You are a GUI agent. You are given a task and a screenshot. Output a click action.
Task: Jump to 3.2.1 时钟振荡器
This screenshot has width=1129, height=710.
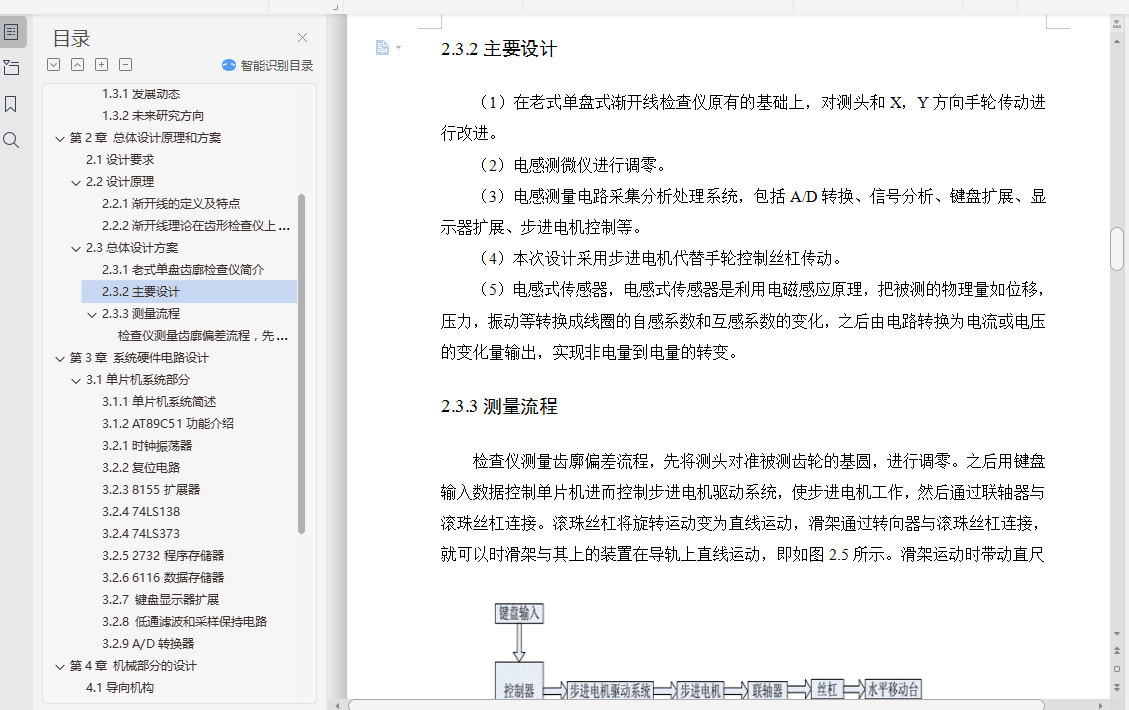147,446
